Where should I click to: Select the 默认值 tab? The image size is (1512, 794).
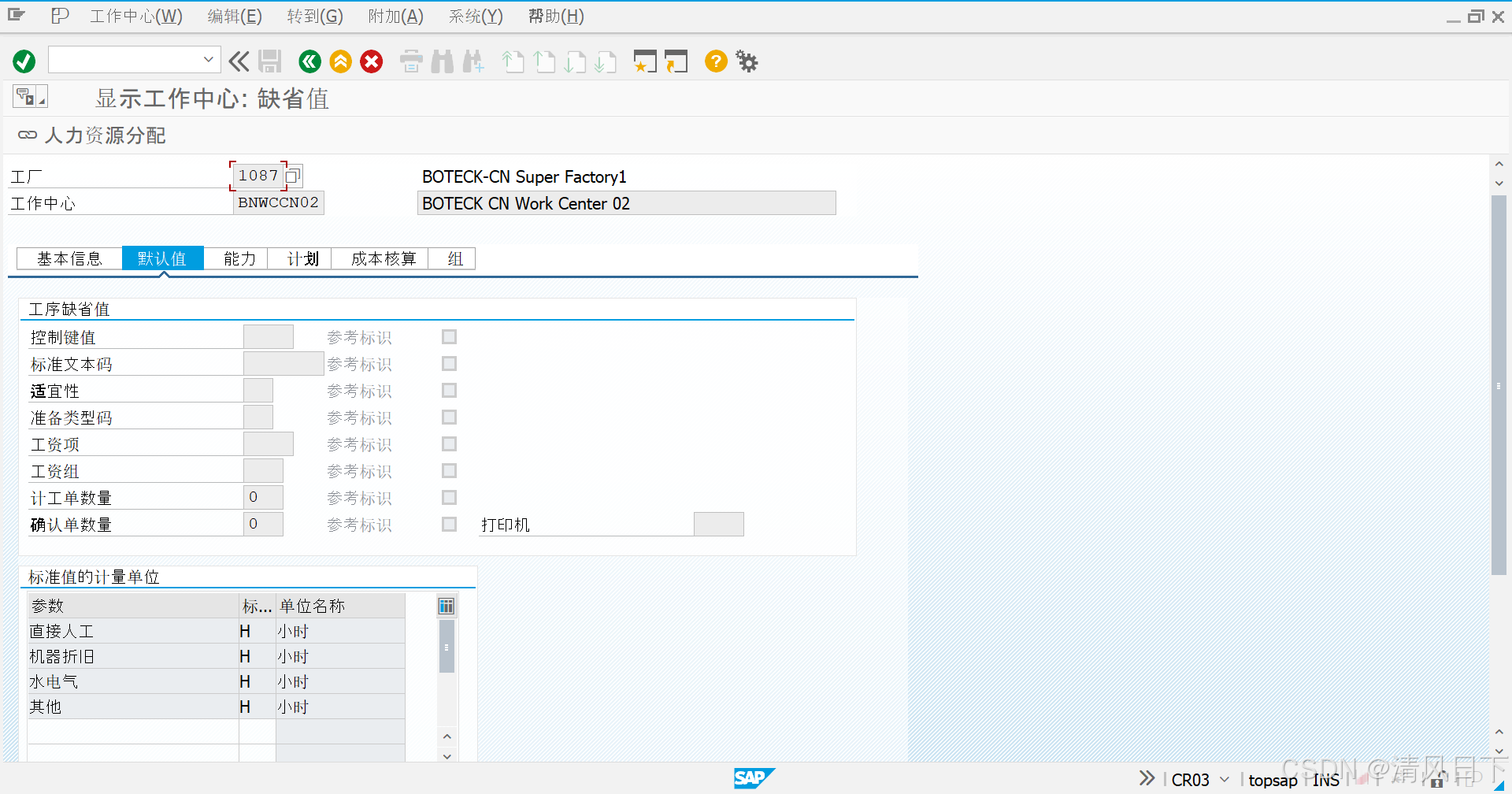coord(162,258)
